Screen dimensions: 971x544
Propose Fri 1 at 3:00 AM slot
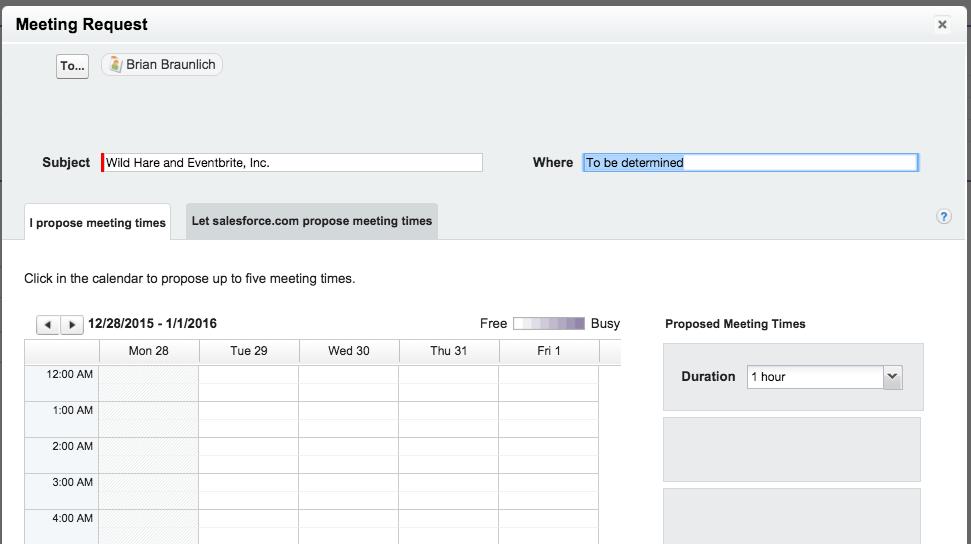548,491
